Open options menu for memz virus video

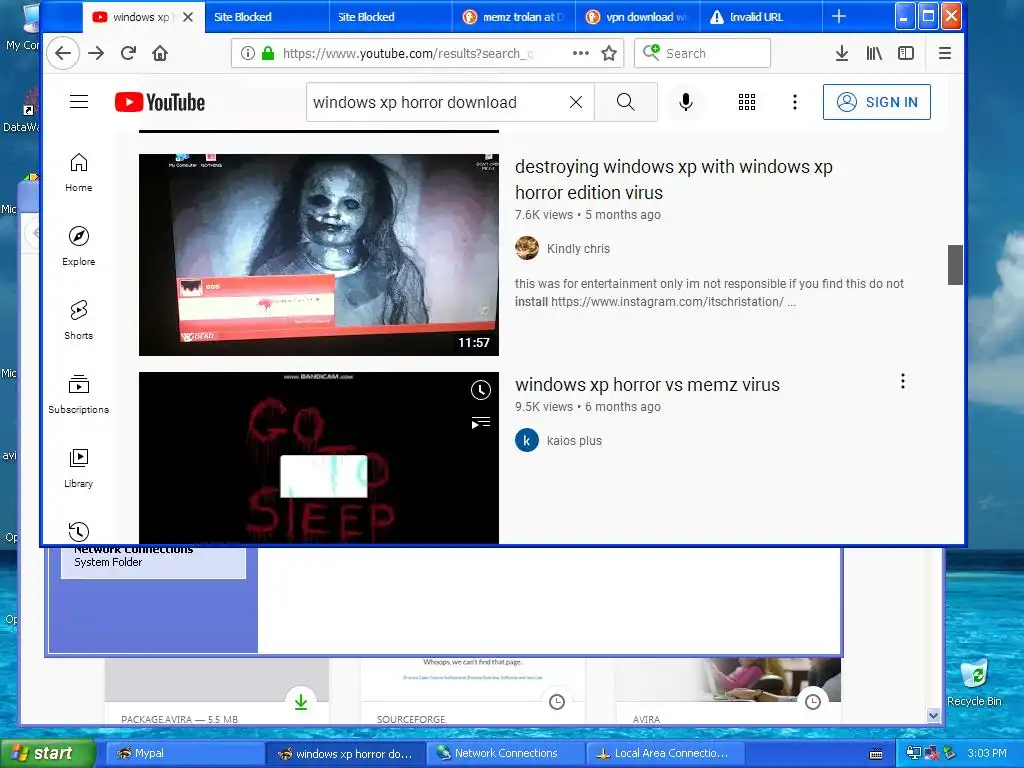pos(903,381)
